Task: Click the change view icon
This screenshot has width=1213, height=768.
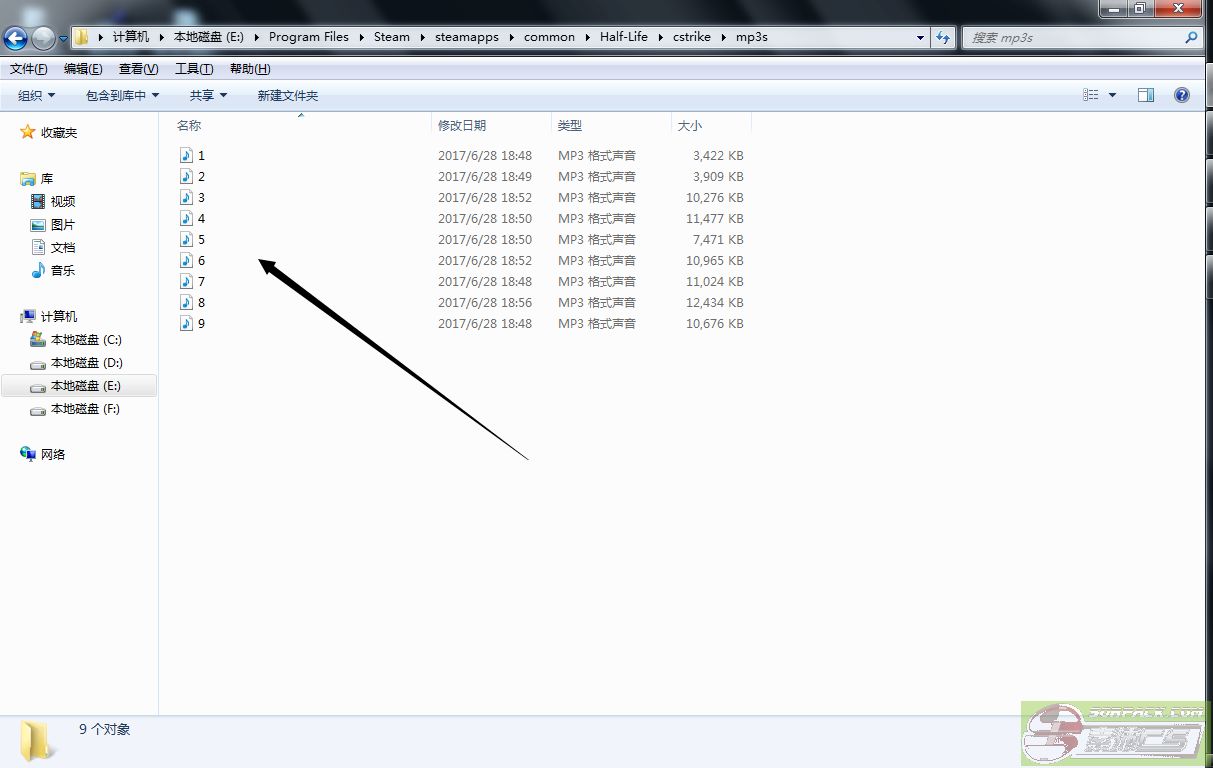Action: [x=1091, y=95]
